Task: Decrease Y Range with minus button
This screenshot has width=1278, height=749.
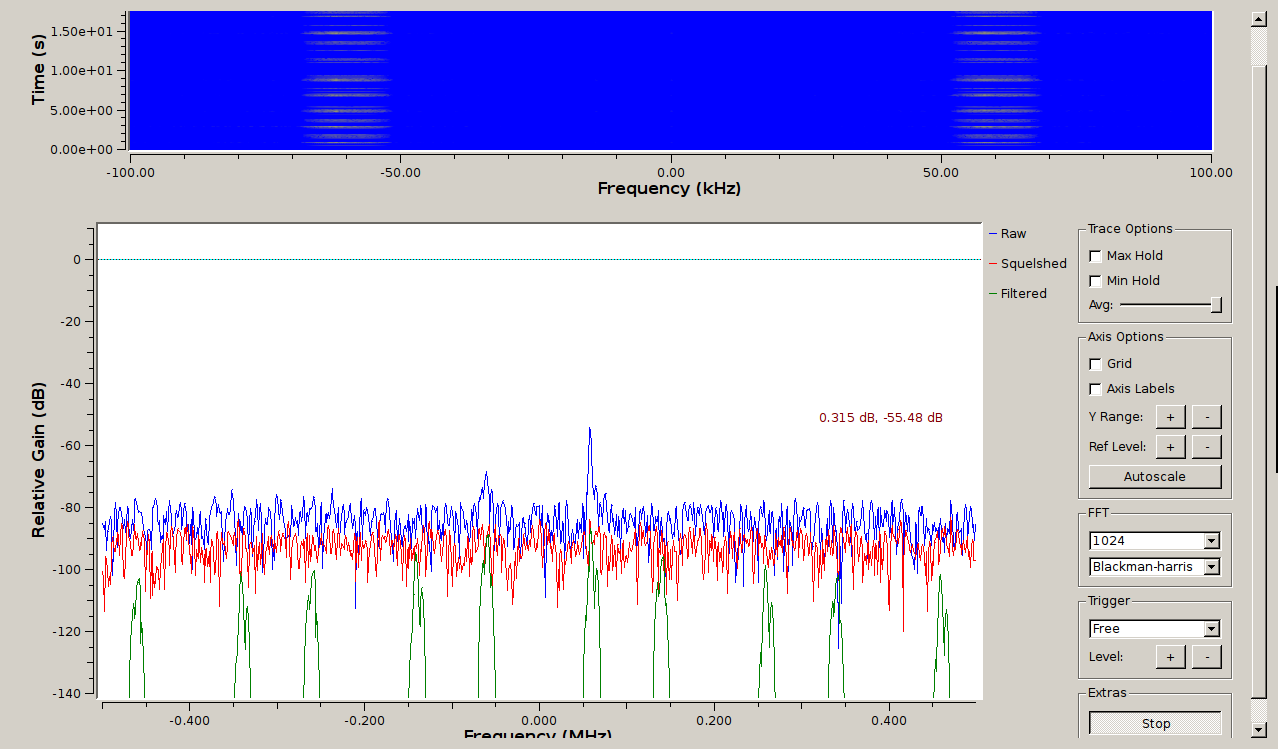Action: (1206, 417)
